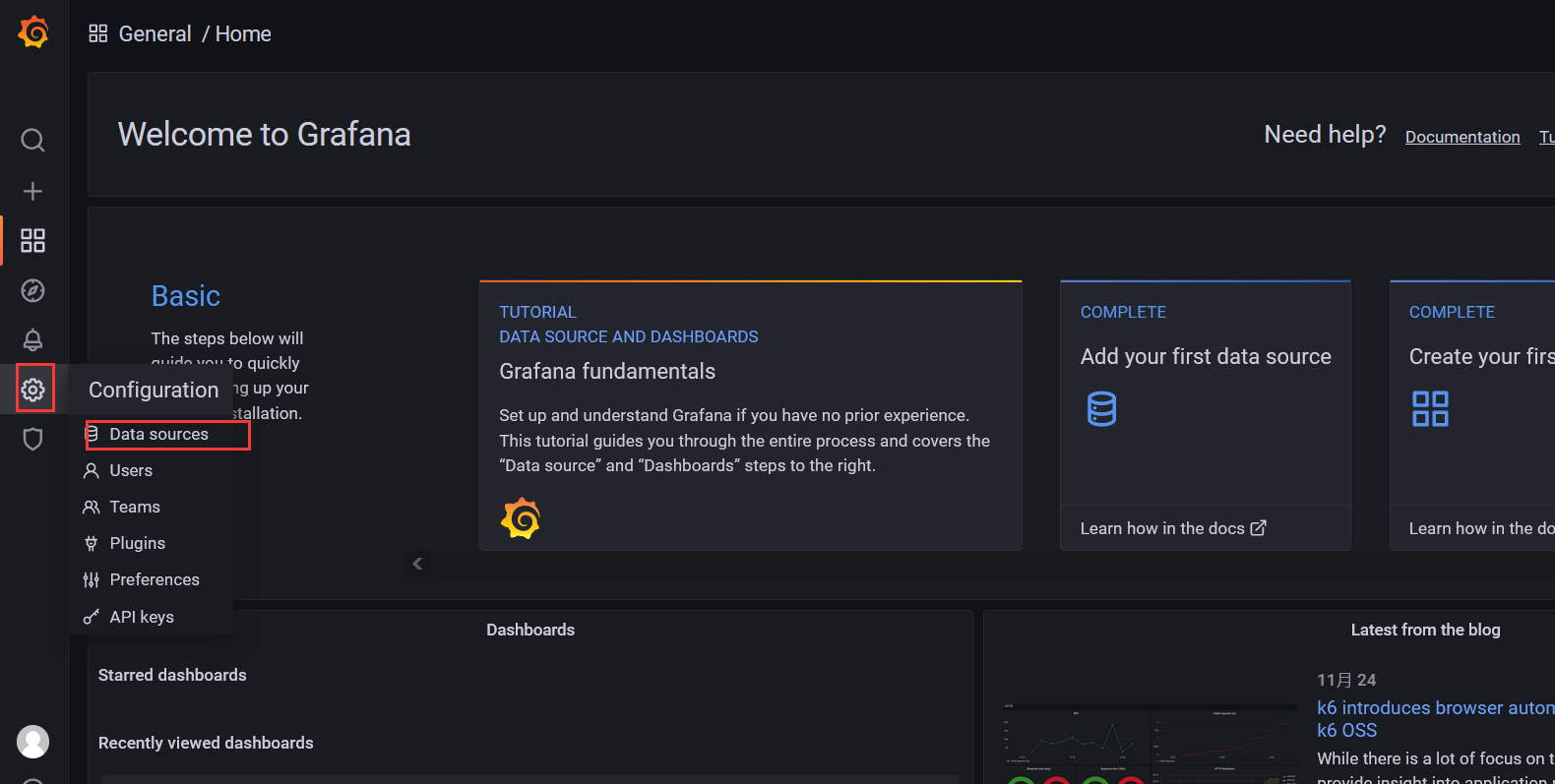Click the Dashboards panel title

[530, 630]
